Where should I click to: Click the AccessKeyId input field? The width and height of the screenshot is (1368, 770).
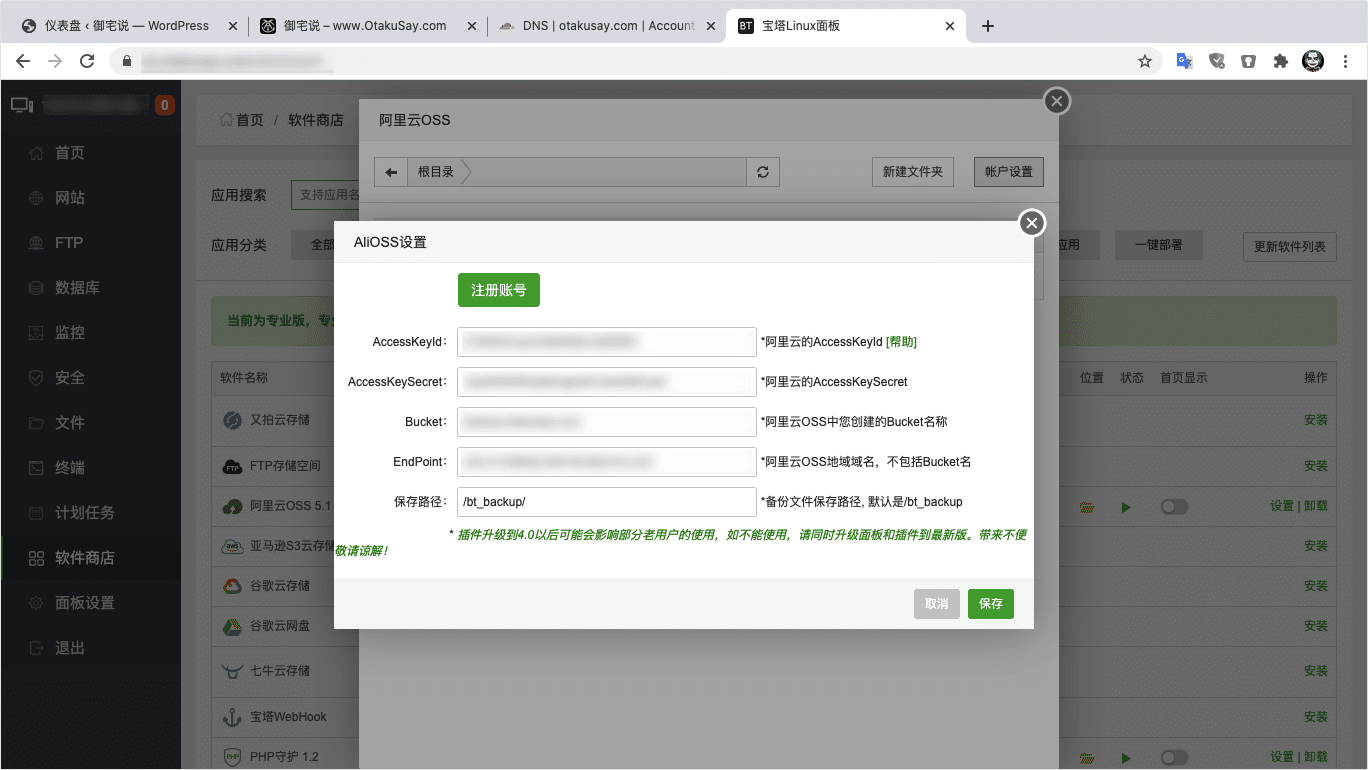(606, 342)
